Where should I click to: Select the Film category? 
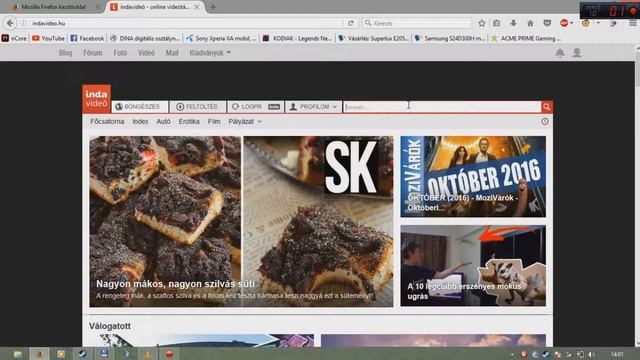[214, 121]
